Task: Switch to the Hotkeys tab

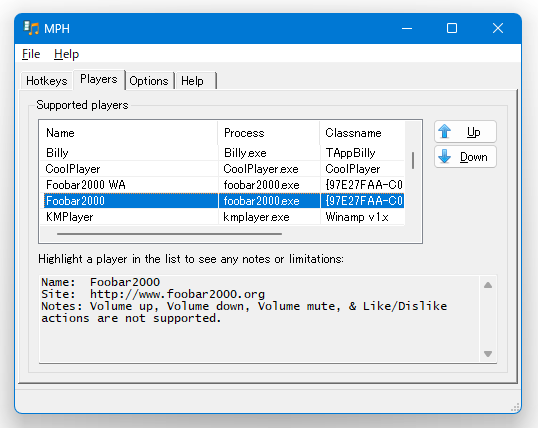Action: click(x=47, y=81)
